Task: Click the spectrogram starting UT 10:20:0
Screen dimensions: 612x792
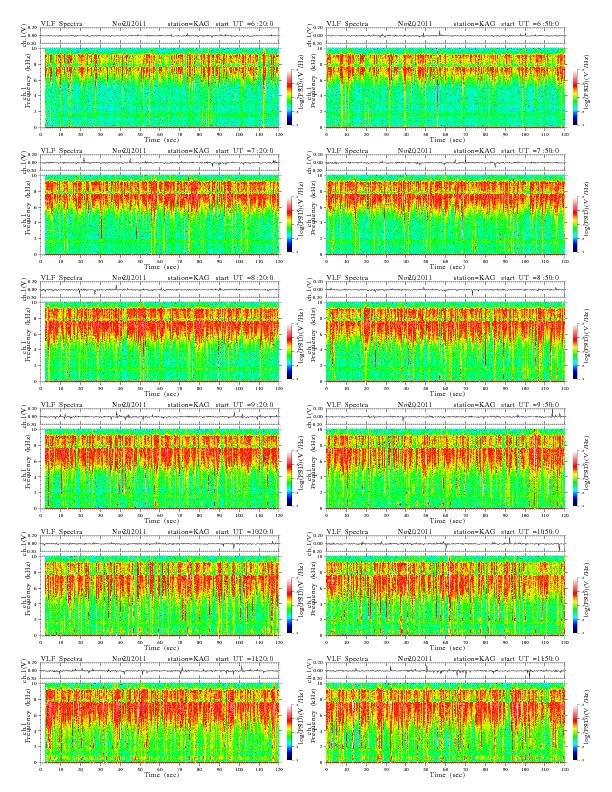Action: click(x=160, y=596)
